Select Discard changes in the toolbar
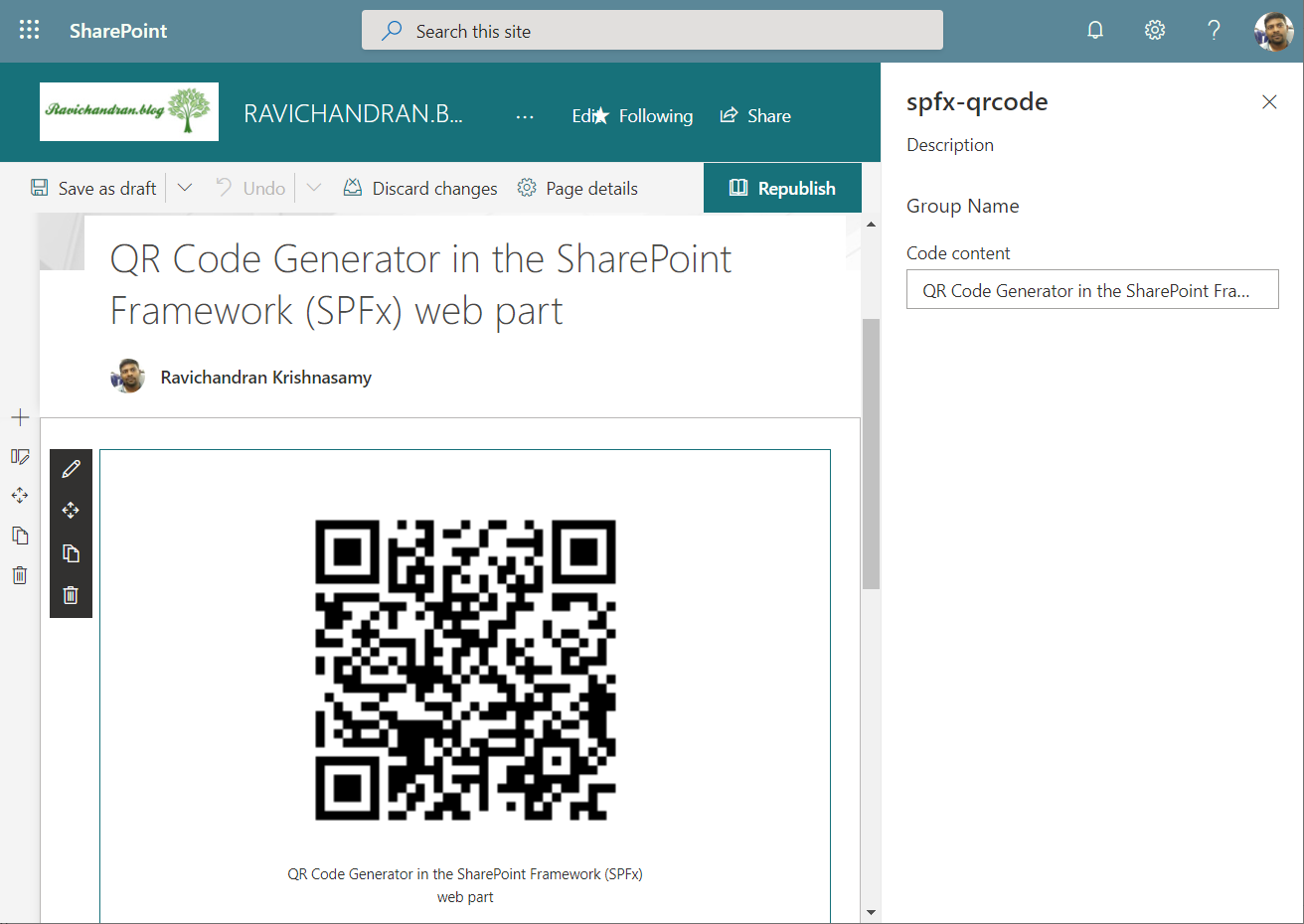 point(420,188)
